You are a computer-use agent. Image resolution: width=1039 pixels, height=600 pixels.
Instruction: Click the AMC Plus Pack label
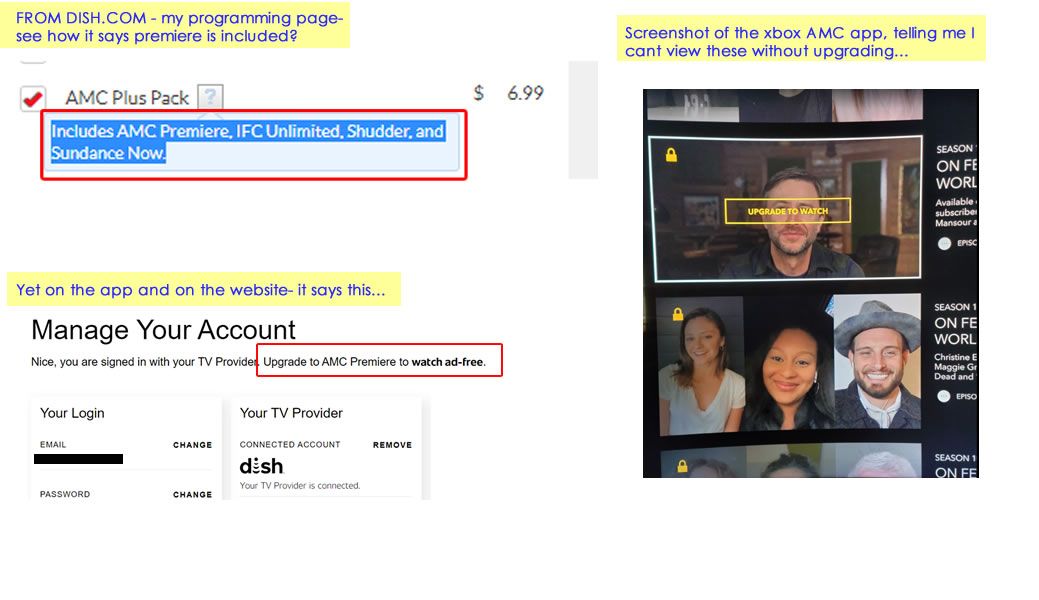127,98
